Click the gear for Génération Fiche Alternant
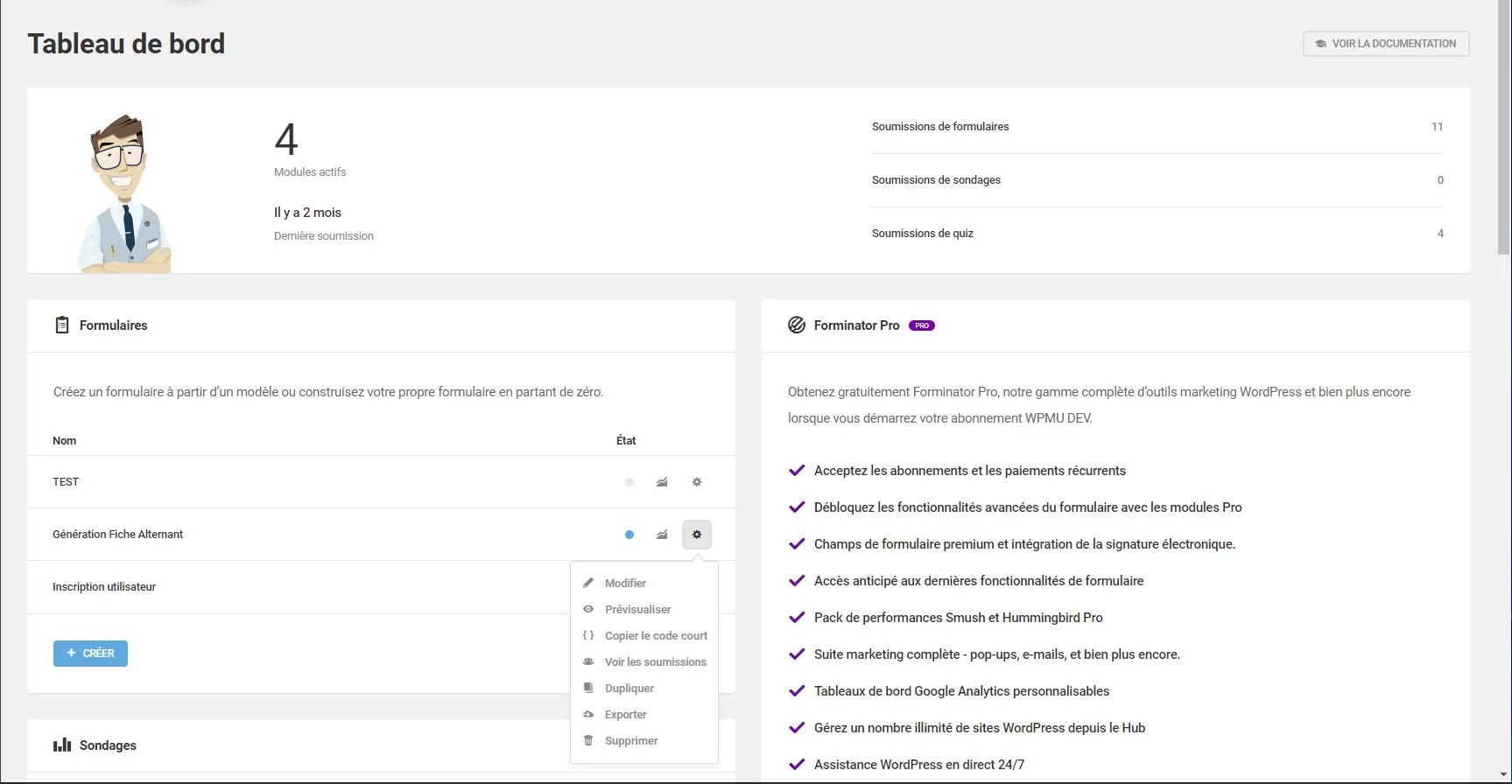This screenshot has height=784, width=1512. tap(697, 535)
